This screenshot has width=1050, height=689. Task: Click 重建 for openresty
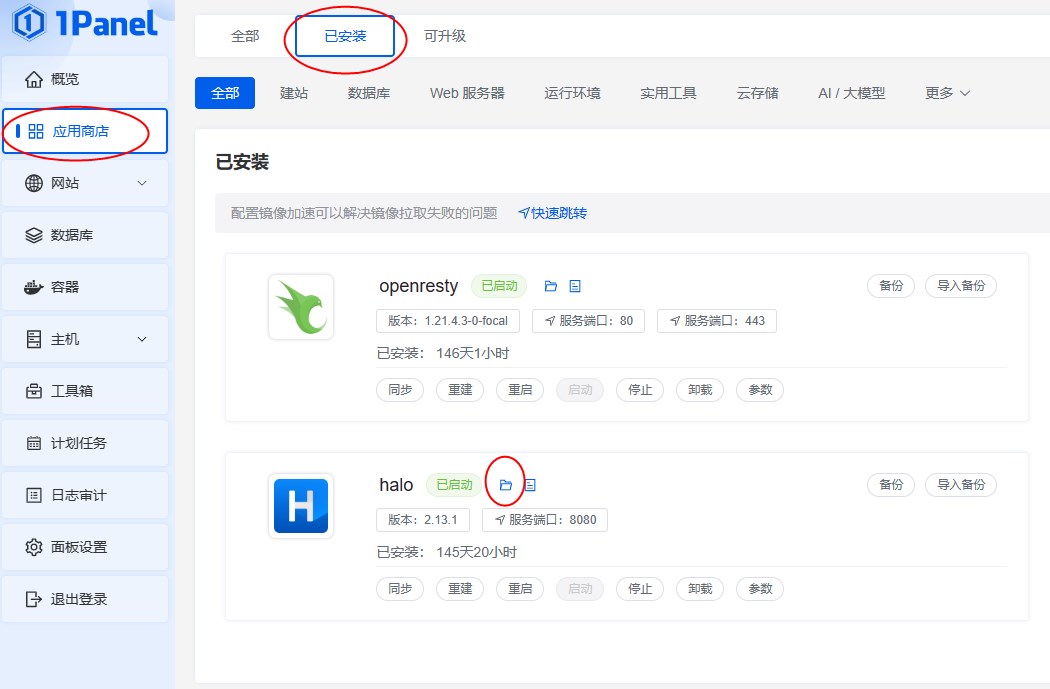pyautogui.click(x=461, y=390)
